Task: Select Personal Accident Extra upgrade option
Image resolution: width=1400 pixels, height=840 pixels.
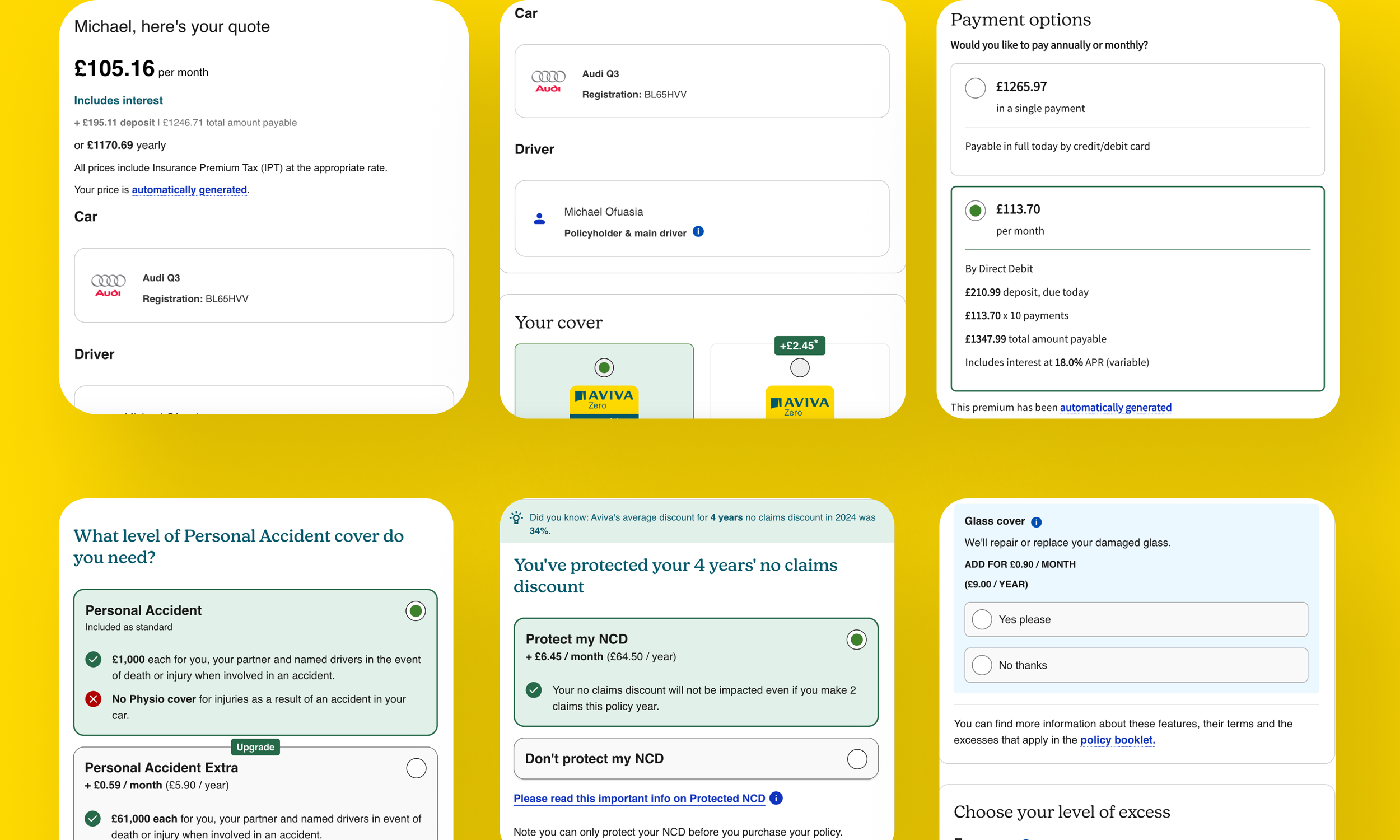Action: point(416,768)
